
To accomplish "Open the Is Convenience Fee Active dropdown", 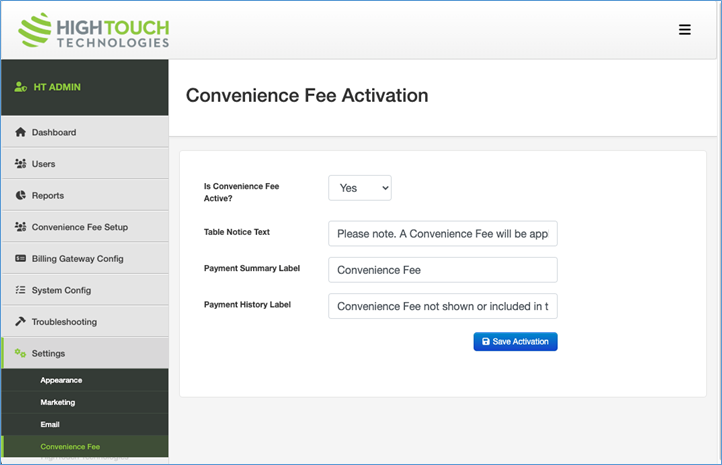I will point(360,188).
